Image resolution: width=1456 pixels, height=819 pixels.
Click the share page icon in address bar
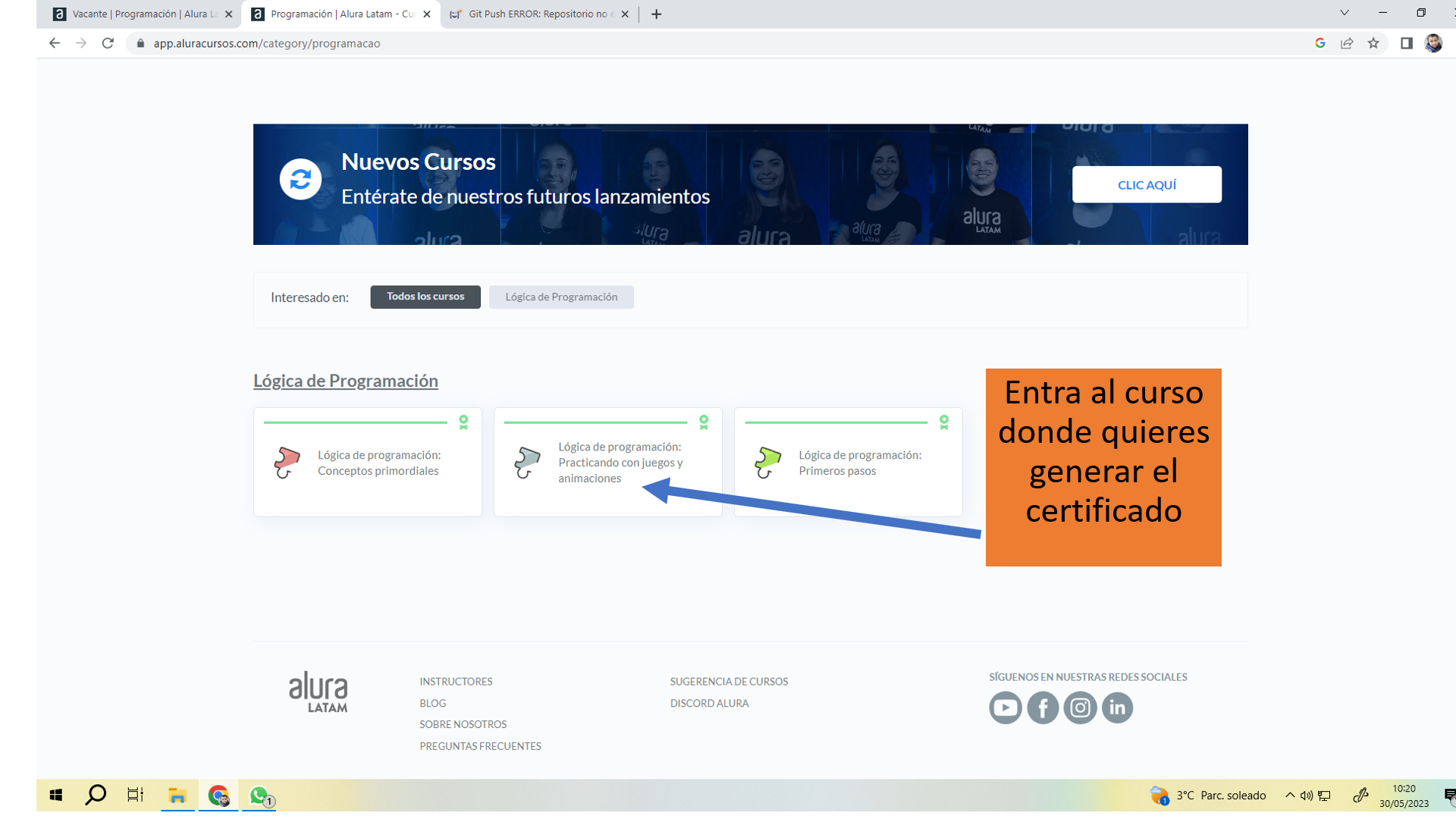point(1347,43)
